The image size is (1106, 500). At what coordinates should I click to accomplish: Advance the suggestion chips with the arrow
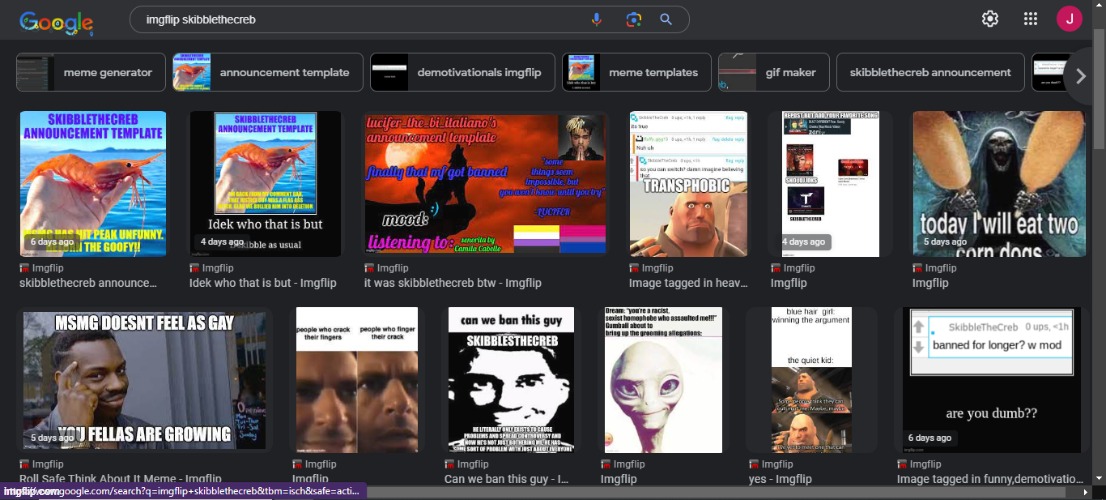coord(1081,75)
